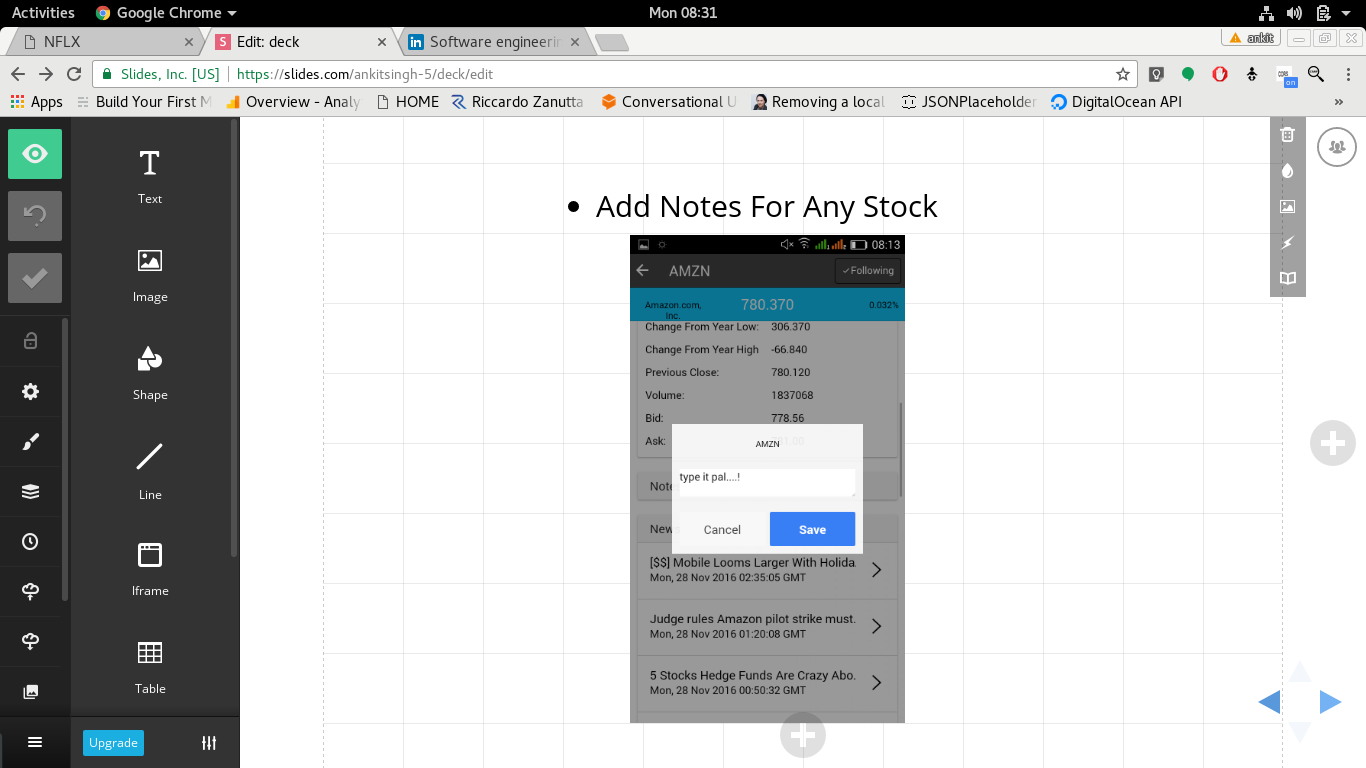Viewport: 1366px width, 768px height.
Task: Insert a Line block
Action: [150, 470]
